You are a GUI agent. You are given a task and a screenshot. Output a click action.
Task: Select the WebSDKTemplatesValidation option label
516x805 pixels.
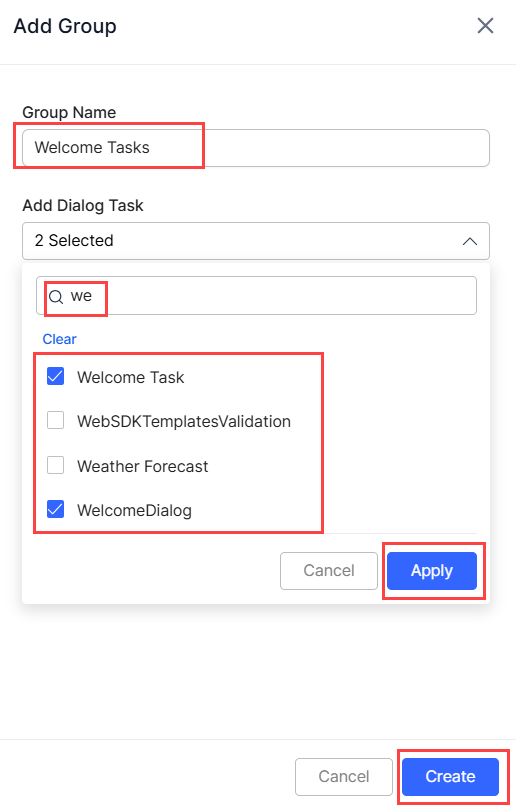tap(184, 421)
